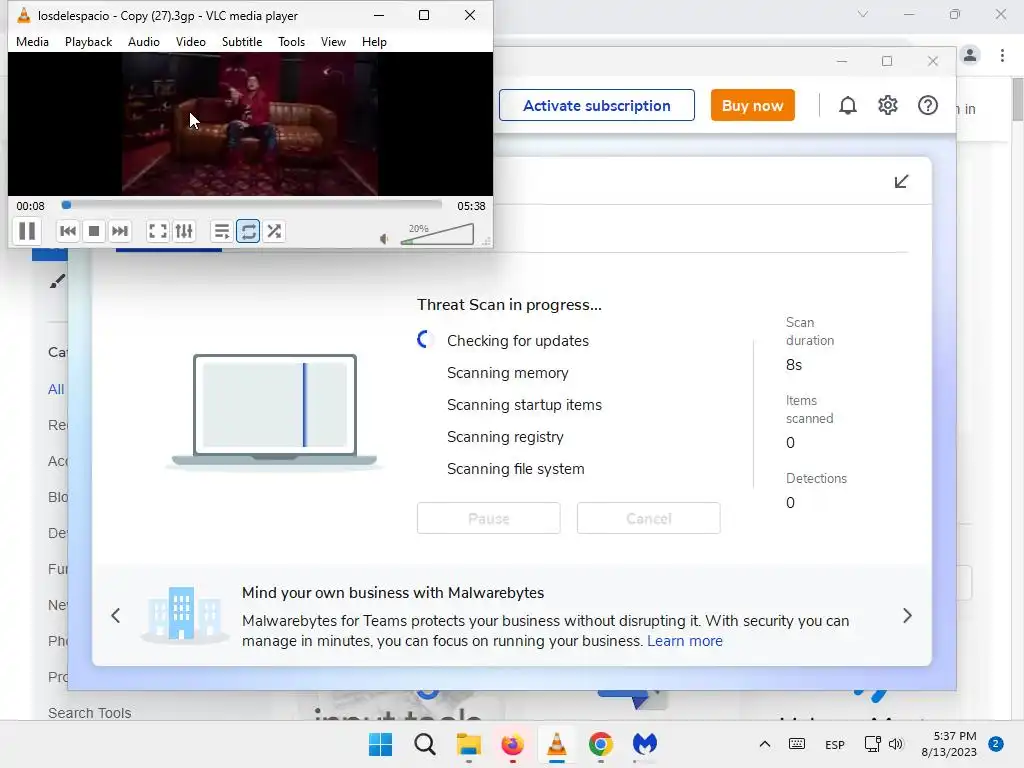Pause the Threat Scan
The width and height of the screenshot is (1024, 768).
[x=488, y=519]
